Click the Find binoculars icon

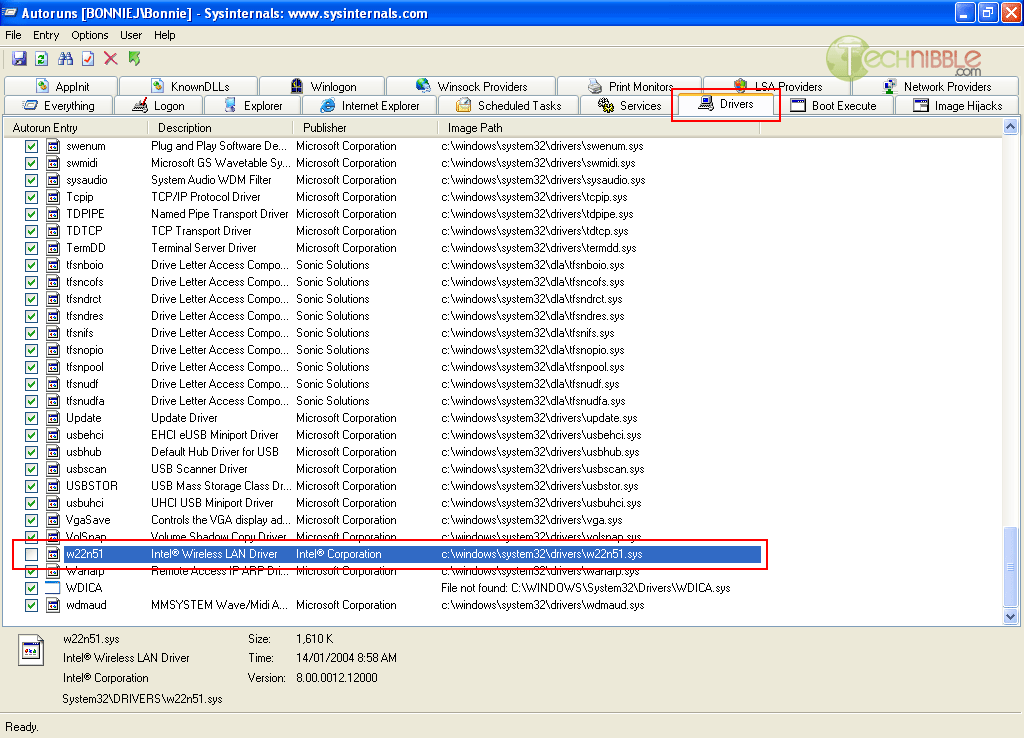coord(65,59)
